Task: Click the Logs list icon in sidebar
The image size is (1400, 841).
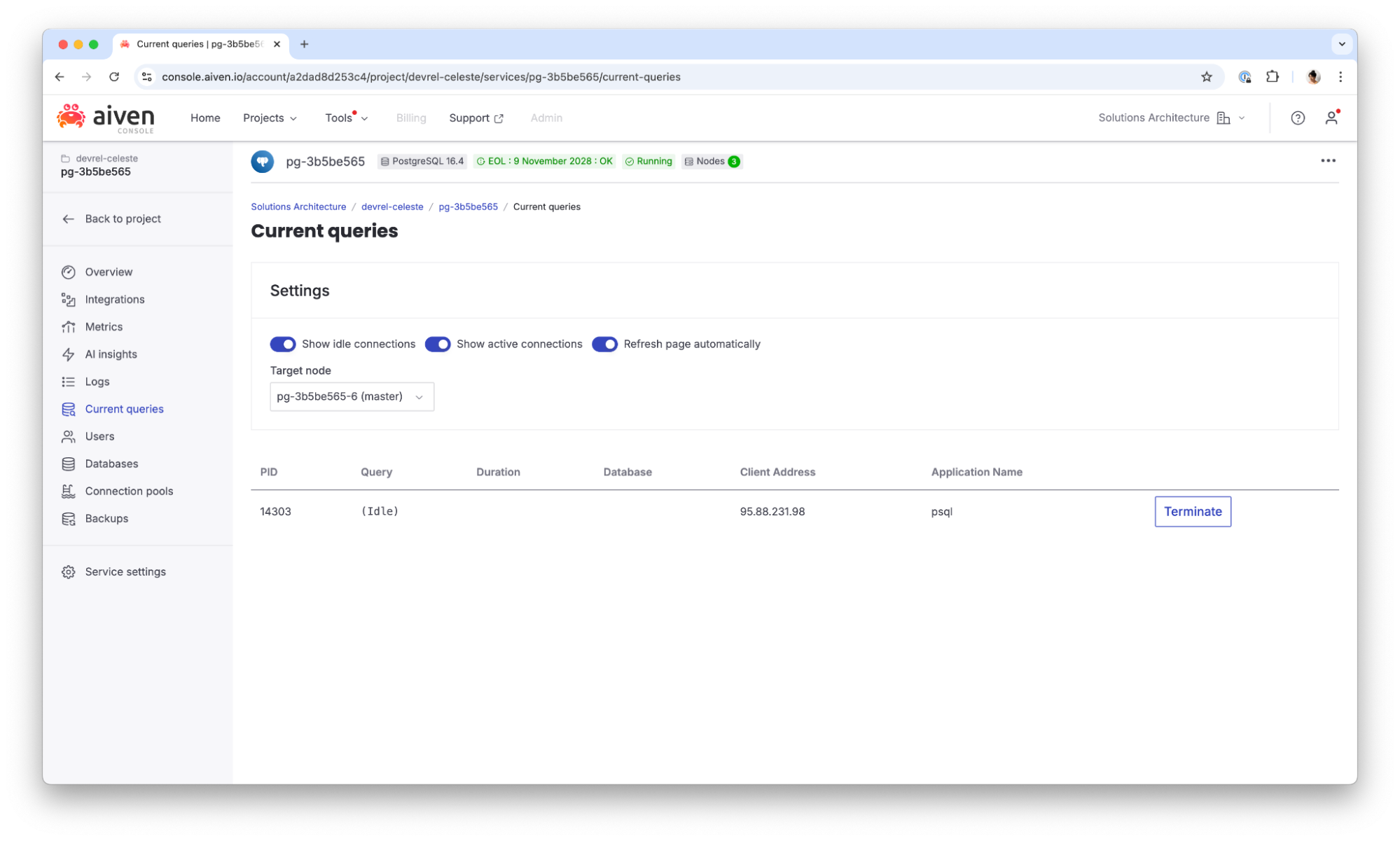Action: click(68, 382)
